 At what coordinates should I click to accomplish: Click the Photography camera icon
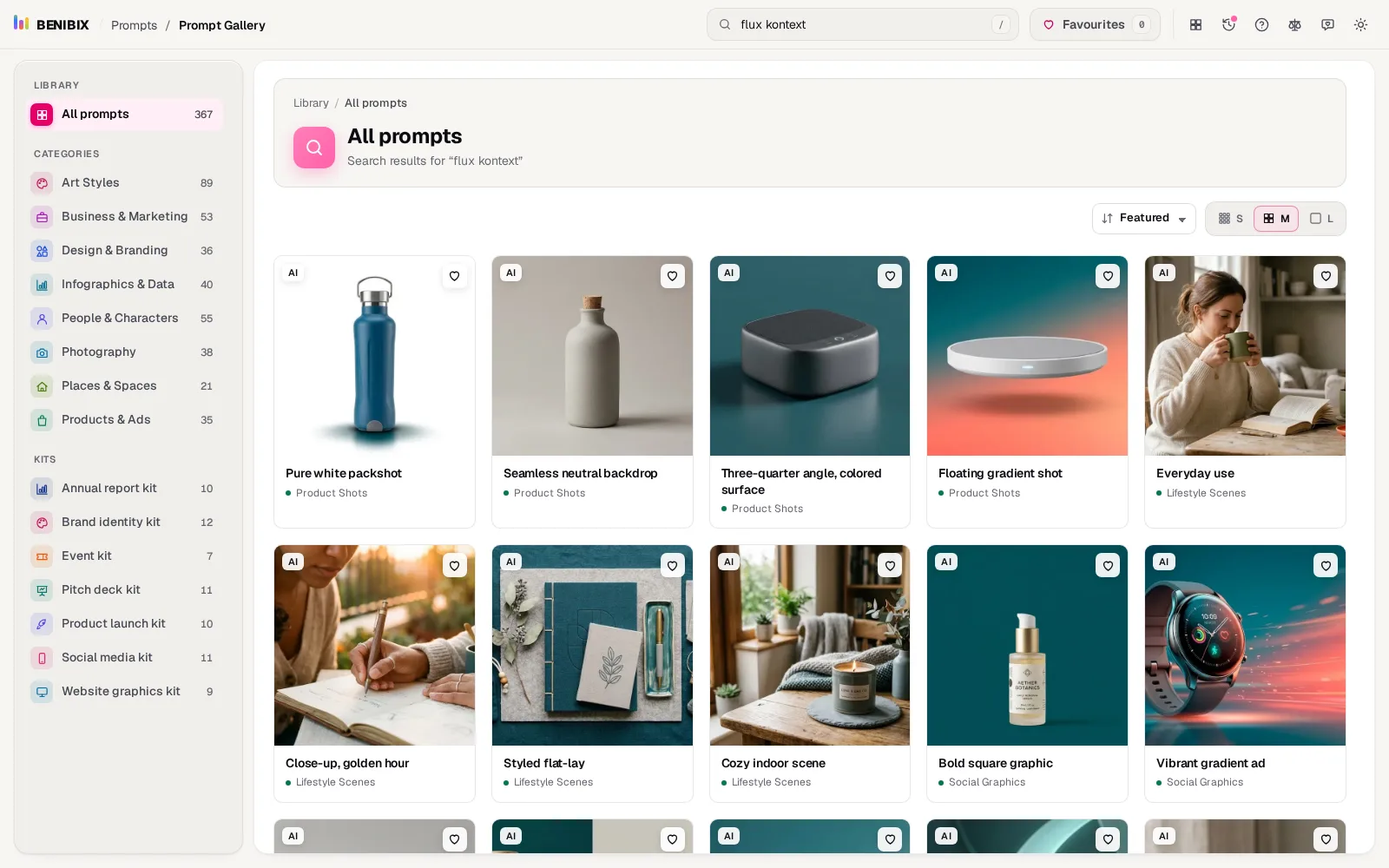[42, 352]
